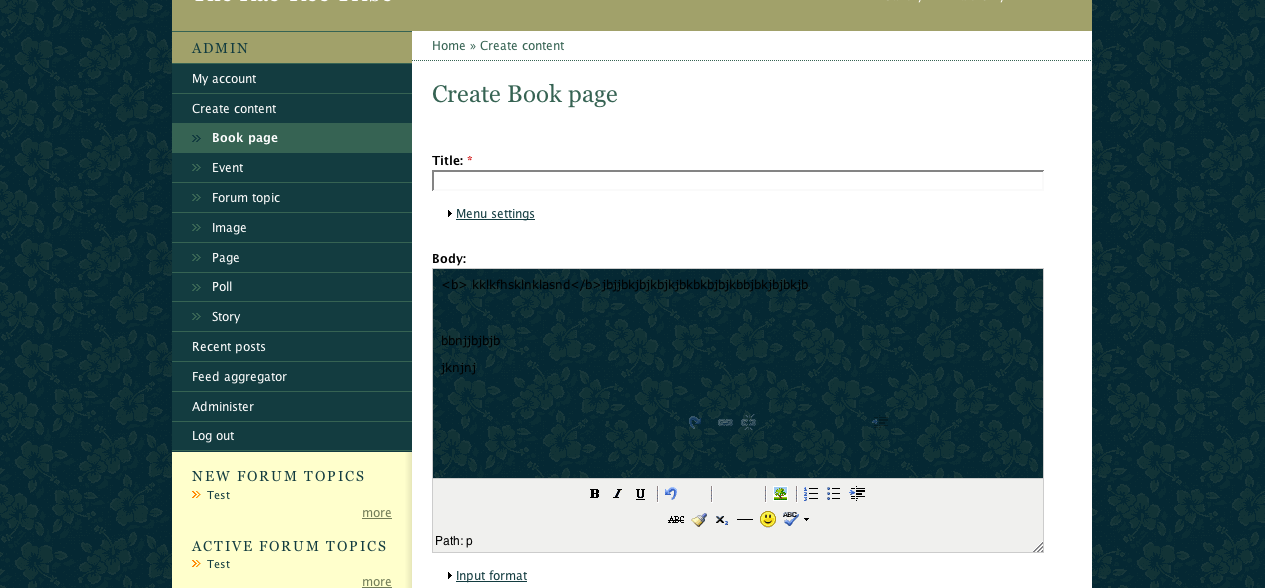
Task: Clean up messy code with the broom icon
Action: tap(699, 520)
